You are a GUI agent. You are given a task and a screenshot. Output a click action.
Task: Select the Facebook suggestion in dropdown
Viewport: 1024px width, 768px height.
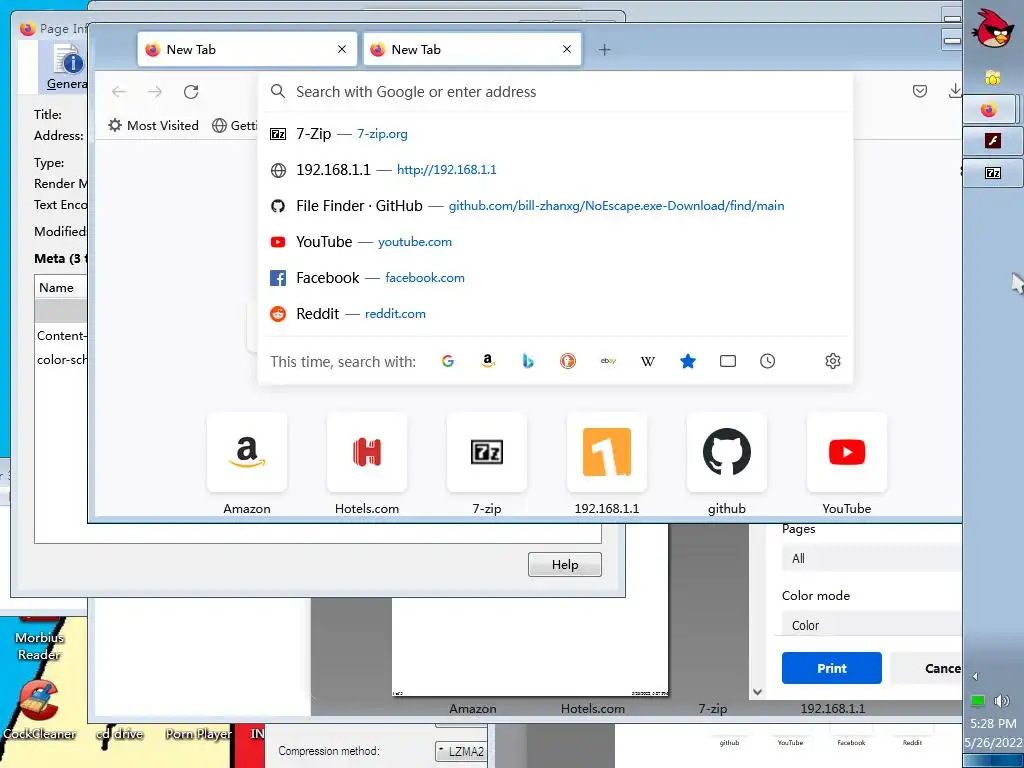pyautogui.click(x=555, y=278)
